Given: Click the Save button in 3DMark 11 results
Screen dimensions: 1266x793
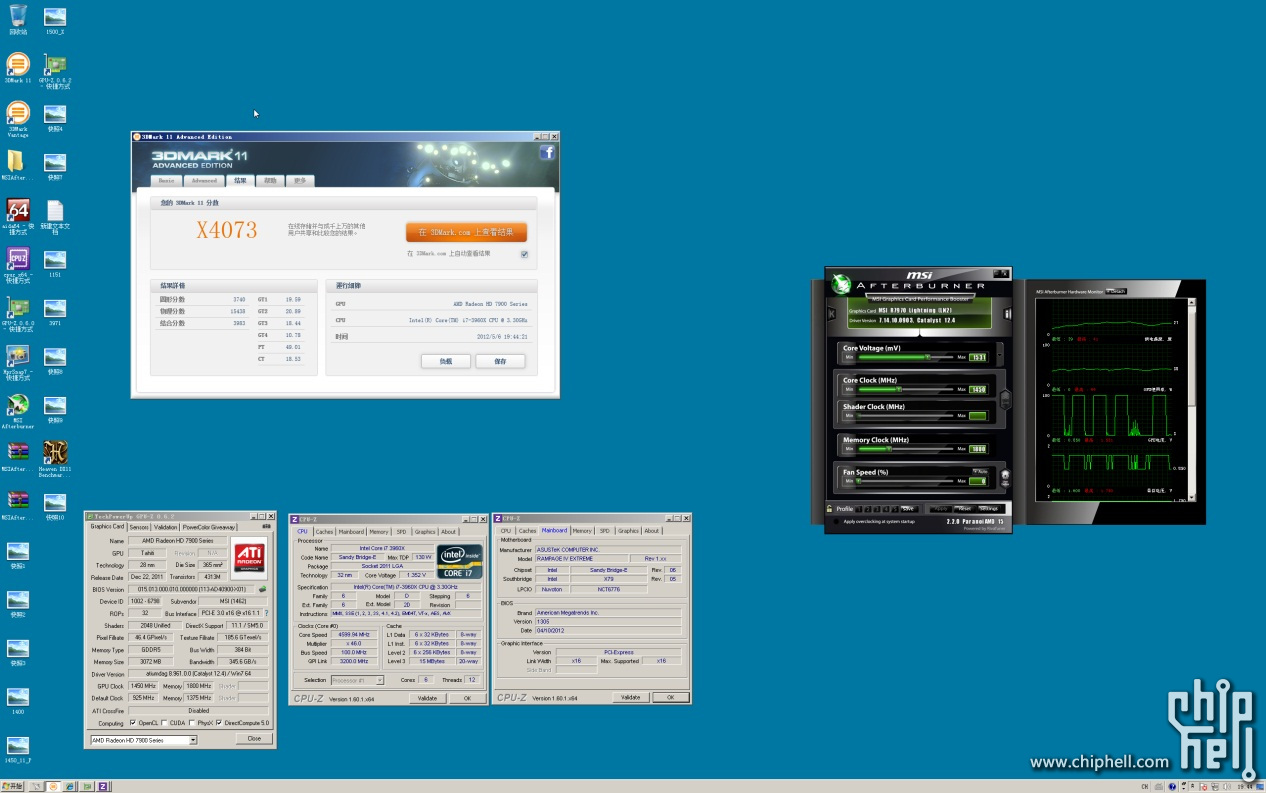Looking at the screenshot, I should tap(499, 361).
